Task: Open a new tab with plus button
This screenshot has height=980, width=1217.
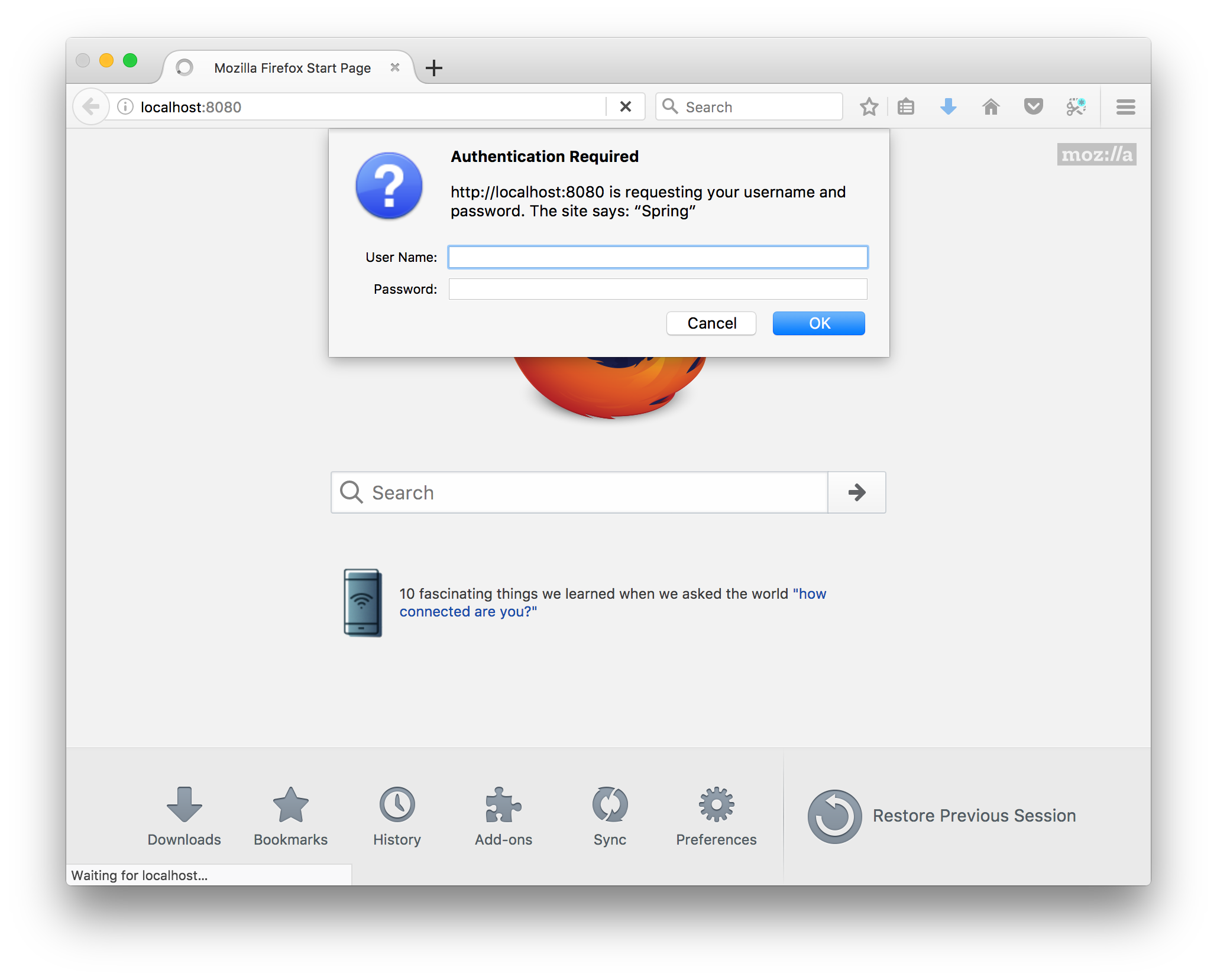Action: coord(434,68)
